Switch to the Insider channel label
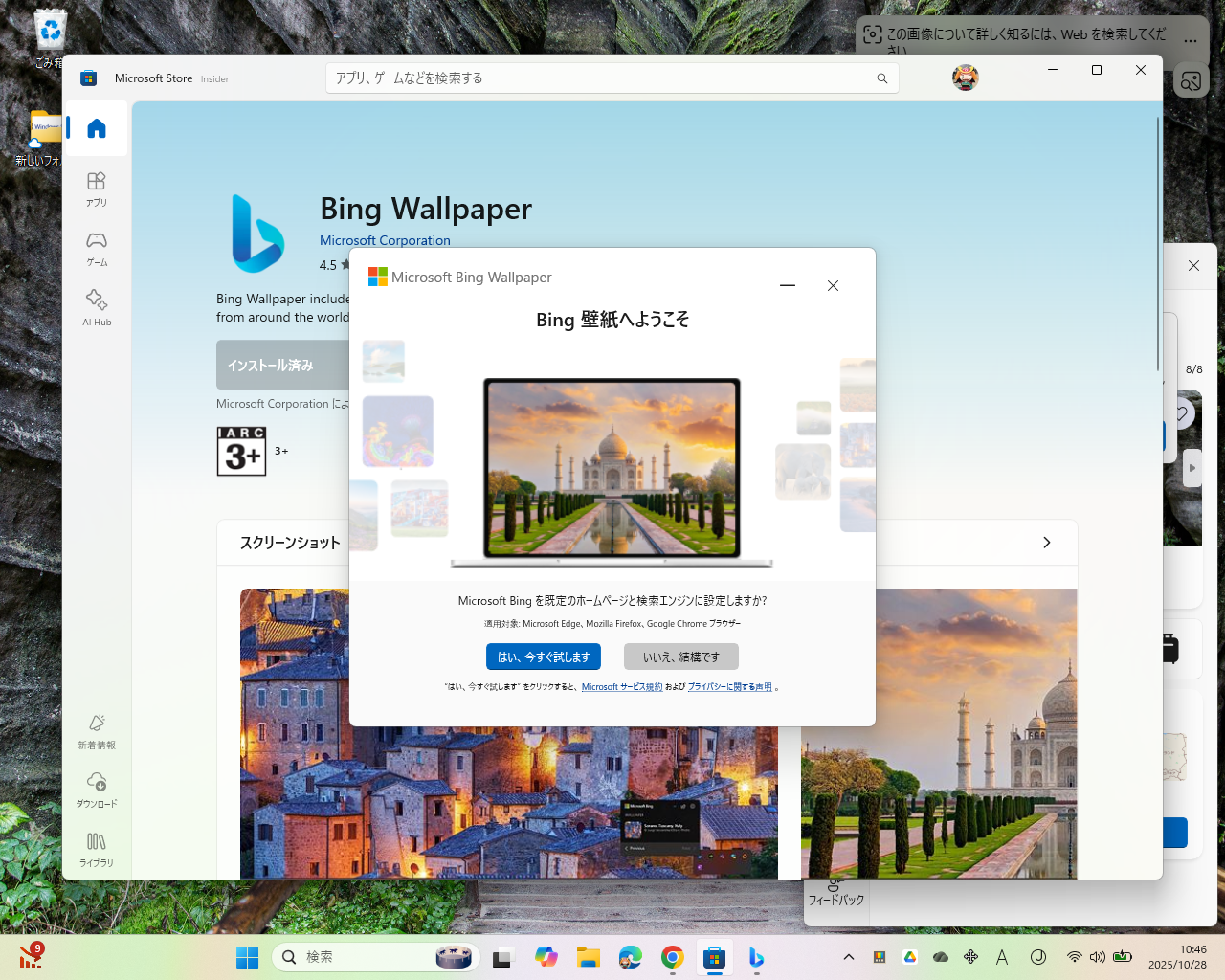Viewport: 1225px width, 980px height. click(214, 78)
